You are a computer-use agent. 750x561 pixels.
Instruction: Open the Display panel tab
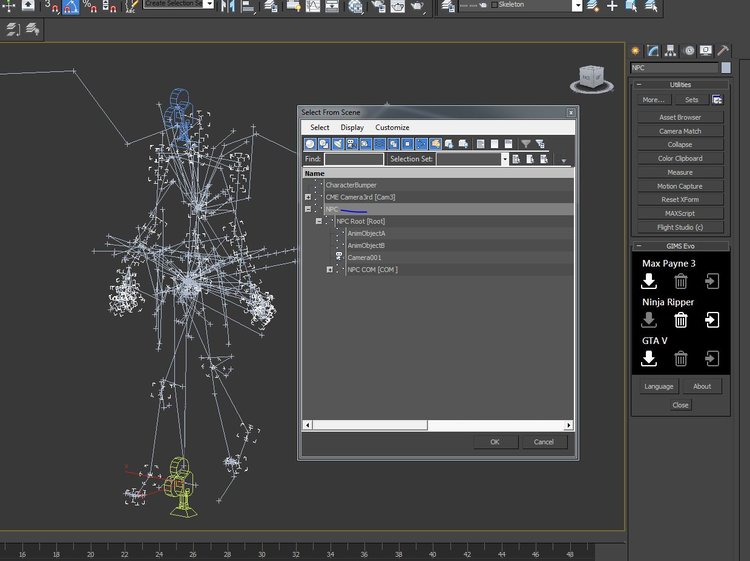(706, 51)
